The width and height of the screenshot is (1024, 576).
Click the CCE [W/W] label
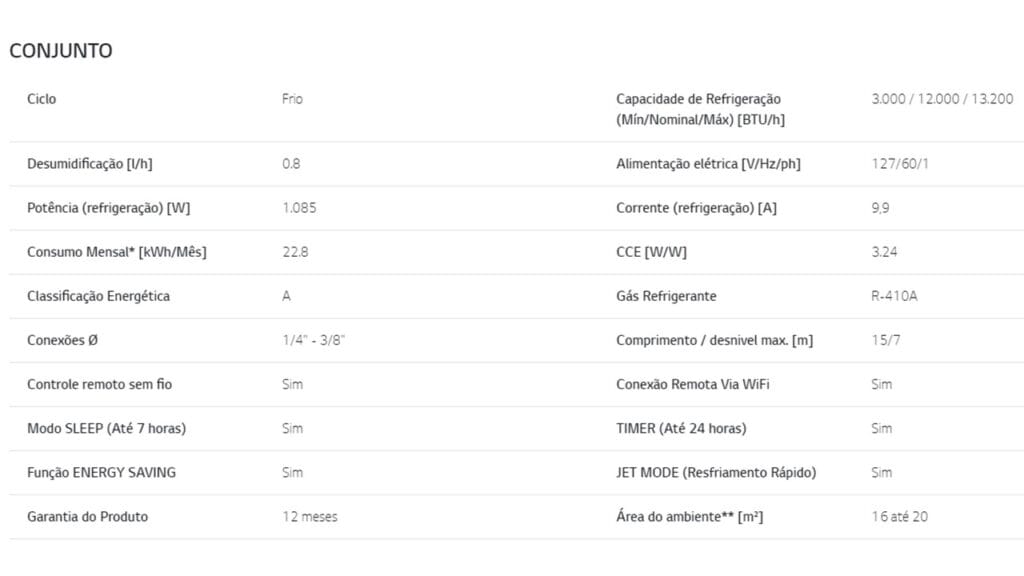pyautogui.click(x=652, y=252)
